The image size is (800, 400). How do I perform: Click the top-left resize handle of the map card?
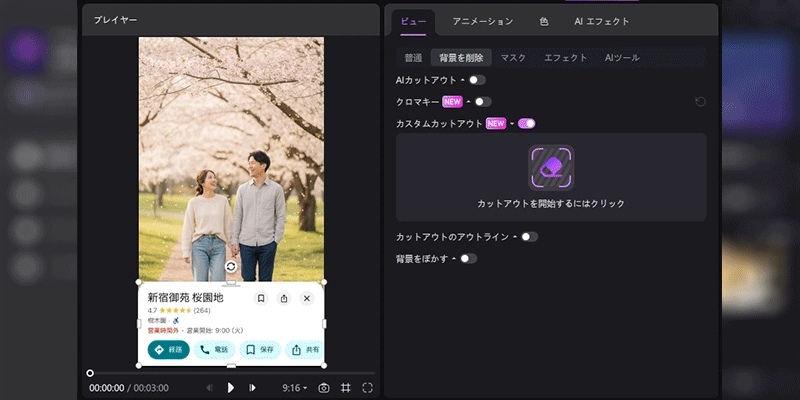(x=138, y=282)
